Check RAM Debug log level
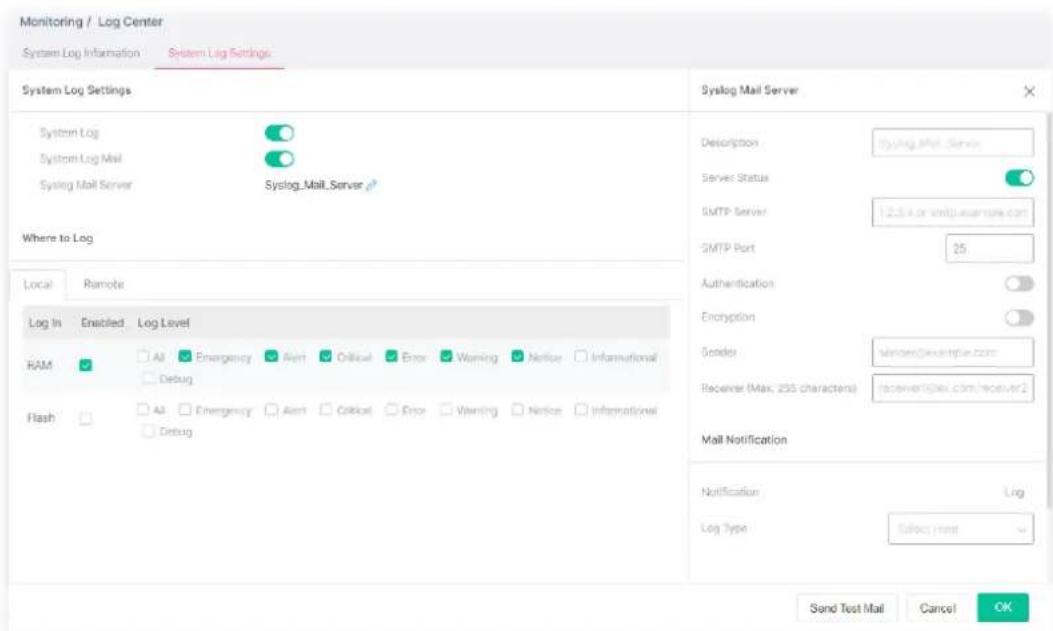The height and width of the screenshot is (631, 1053). tap(148, 379)
